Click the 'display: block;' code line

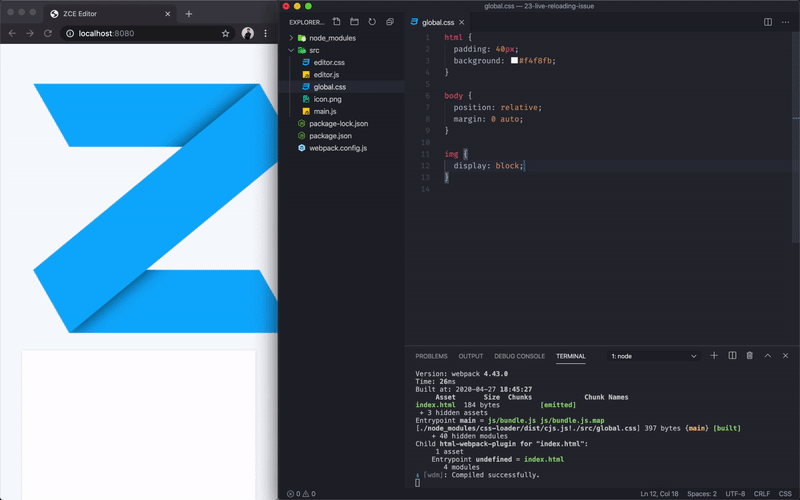pos(489,166)
